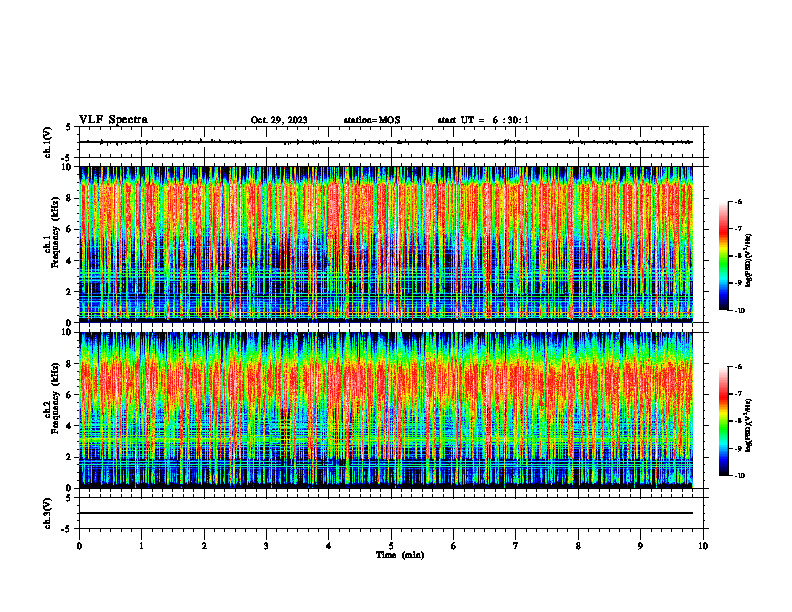
Task: Click the date 'Oct. 29, 2023'
Action: [279, 120]
